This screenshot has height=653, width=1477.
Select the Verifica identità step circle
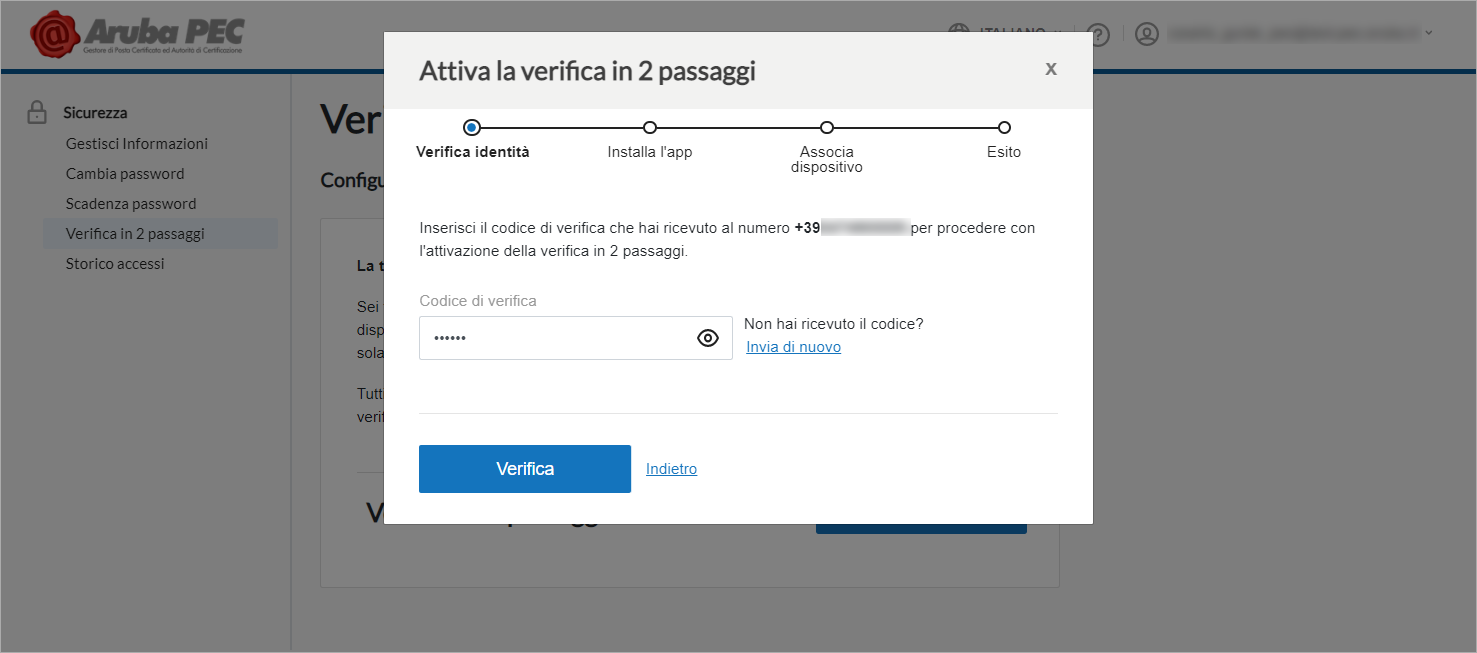[472, 127]
